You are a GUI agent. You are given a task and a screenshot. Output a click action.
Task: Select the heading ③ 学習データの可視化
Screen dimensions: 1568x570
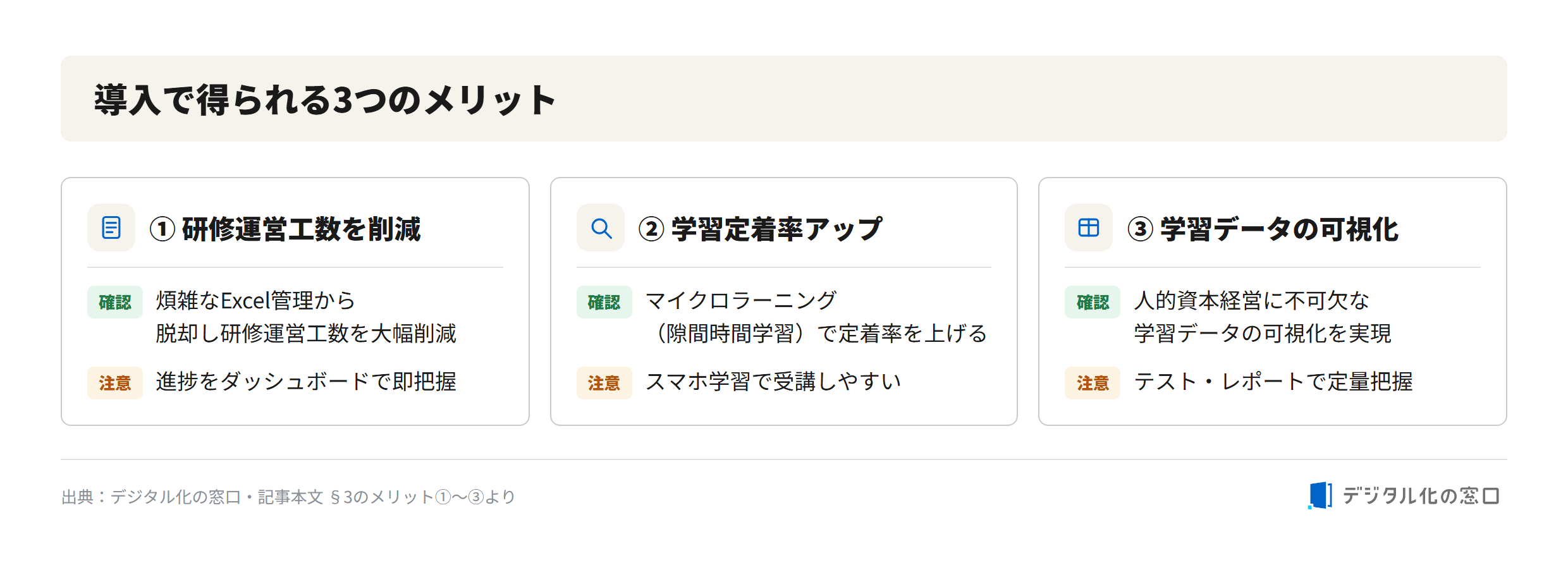1263,229
